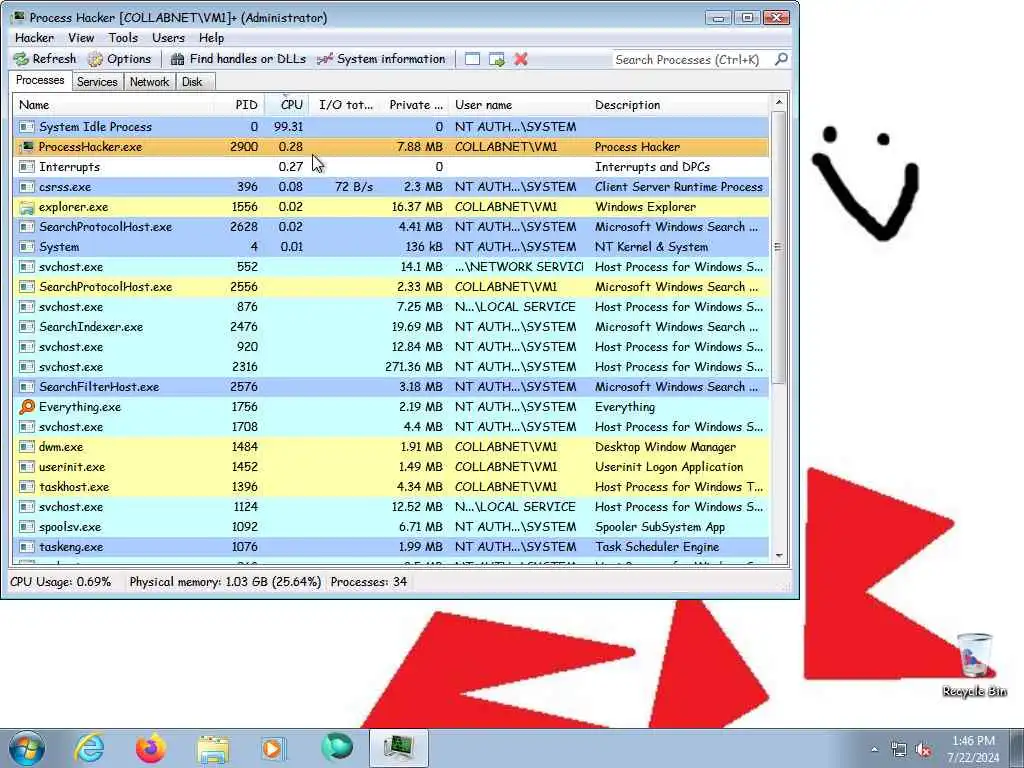1024x768 pixels.
Task: Open the Recycle Bin desktop icon
Action: [x=974, y=664]
